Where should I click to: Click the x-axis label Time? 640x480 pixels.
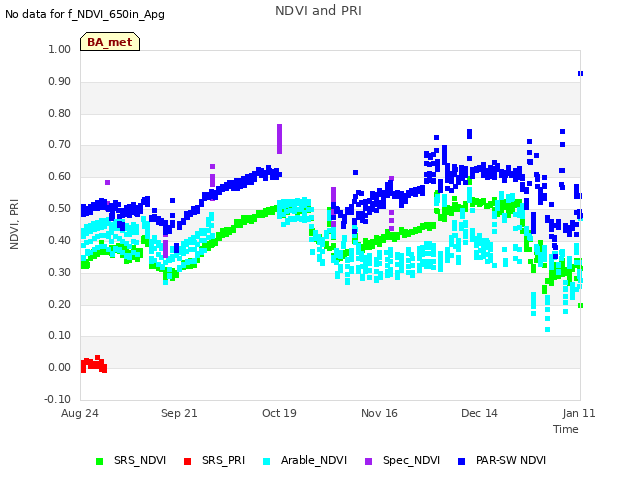click(x=566, y=429)
